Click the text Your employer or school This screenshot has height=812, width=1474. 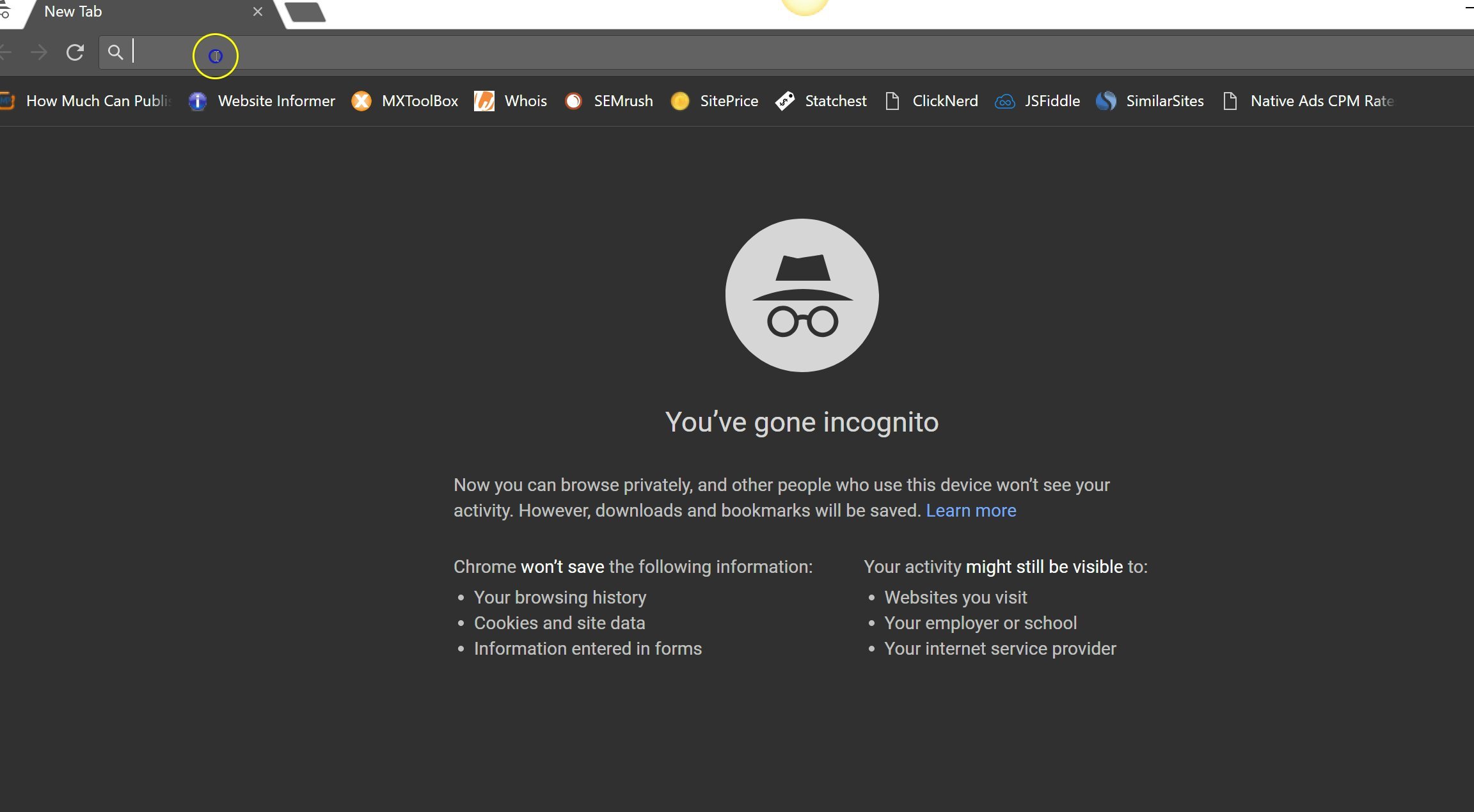pos(980,623)
